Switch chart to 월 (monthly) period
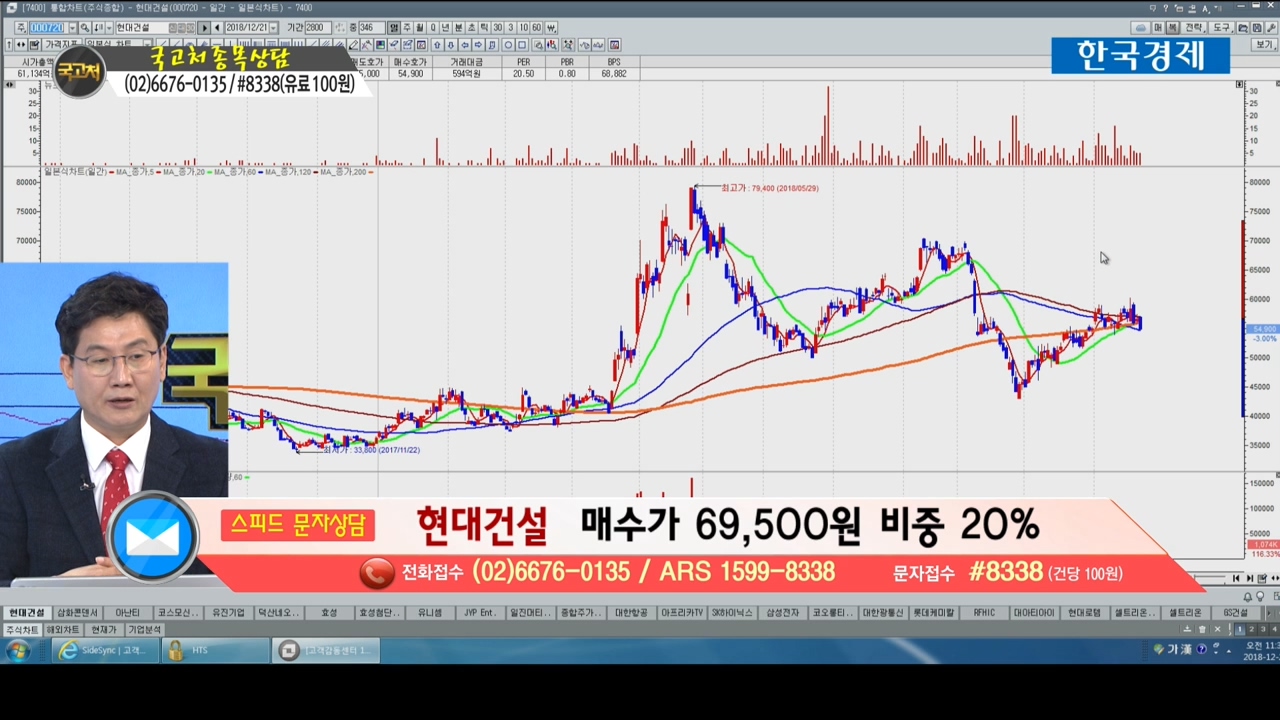 pyautogui.click(x=420, y=28)
